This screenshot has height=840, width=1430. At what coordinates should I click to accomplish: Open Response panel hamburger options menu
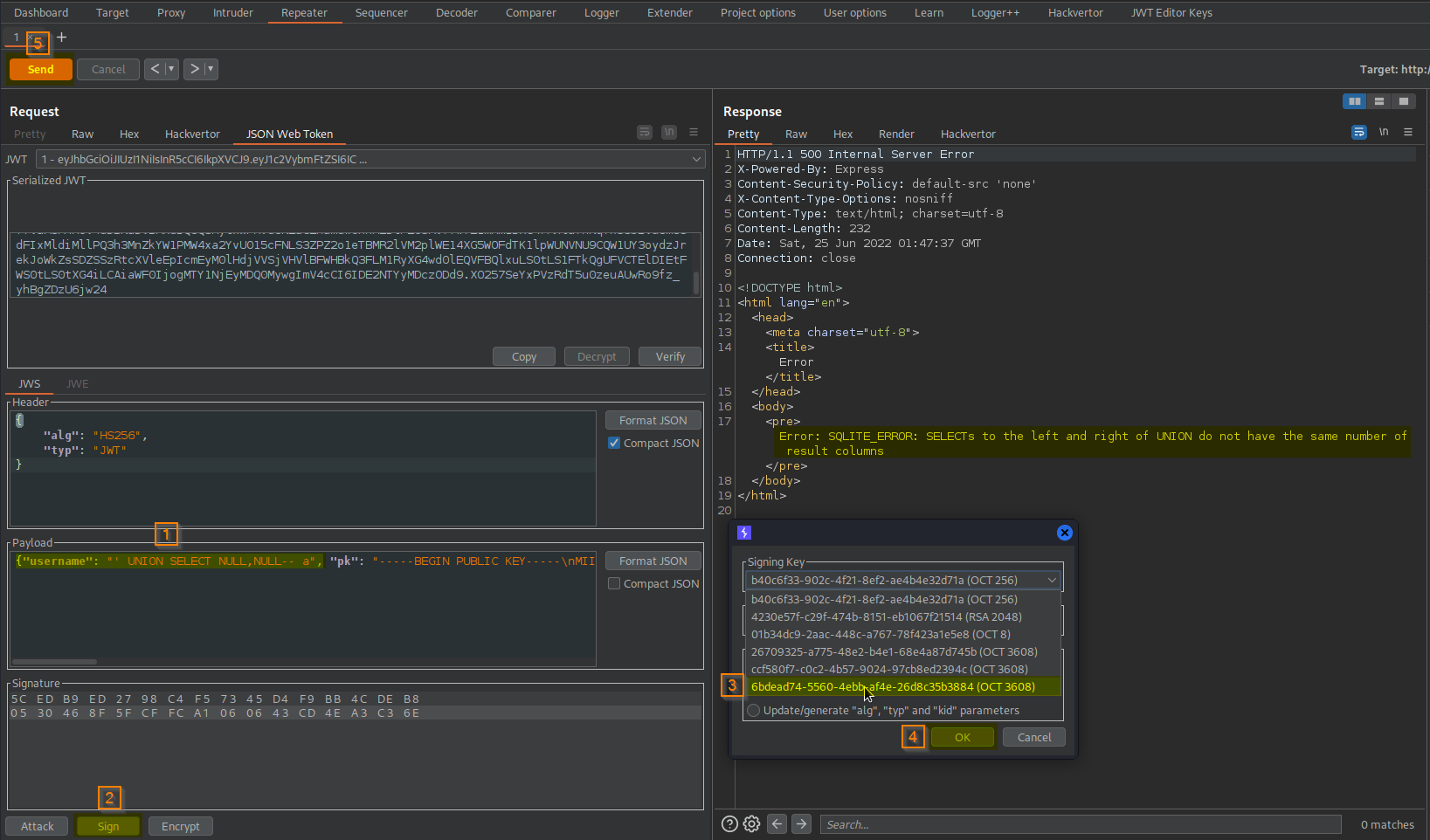tap(1408, 133)
